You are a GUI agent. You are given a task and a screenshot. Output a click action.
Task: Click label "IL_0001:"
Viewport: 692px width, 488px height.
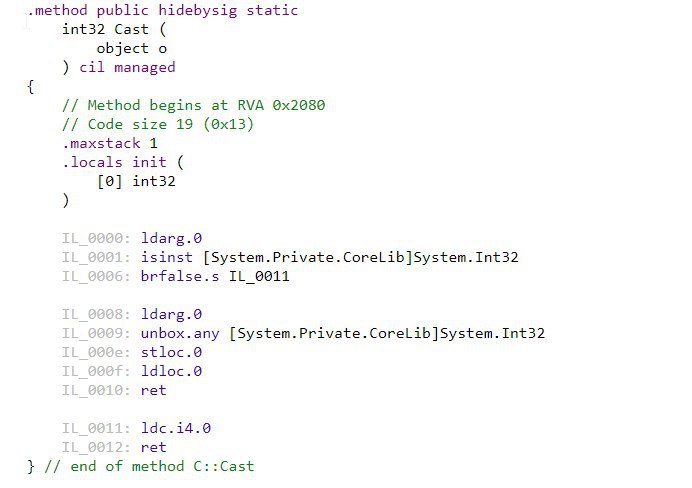(x=96, y=257)
